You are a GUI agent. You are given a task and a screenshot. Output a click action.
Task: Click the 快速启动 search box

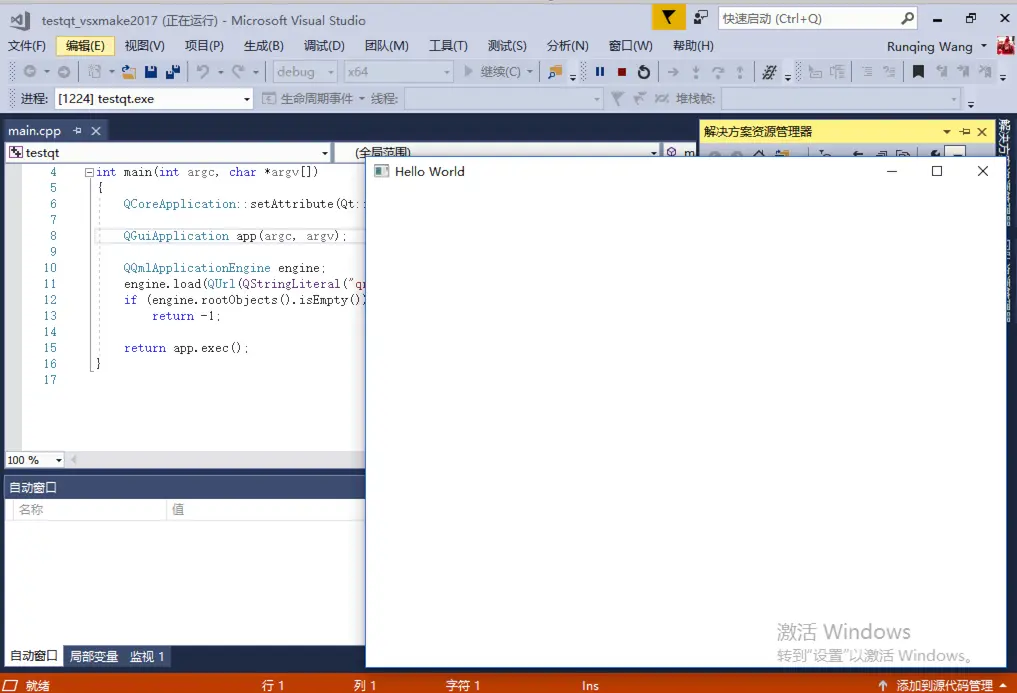coord(811,18)
